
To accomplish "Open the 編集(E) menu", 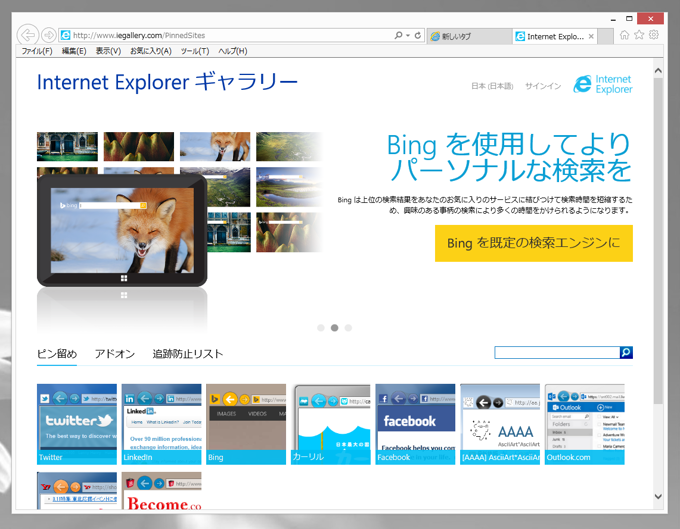I will point(74,51).
